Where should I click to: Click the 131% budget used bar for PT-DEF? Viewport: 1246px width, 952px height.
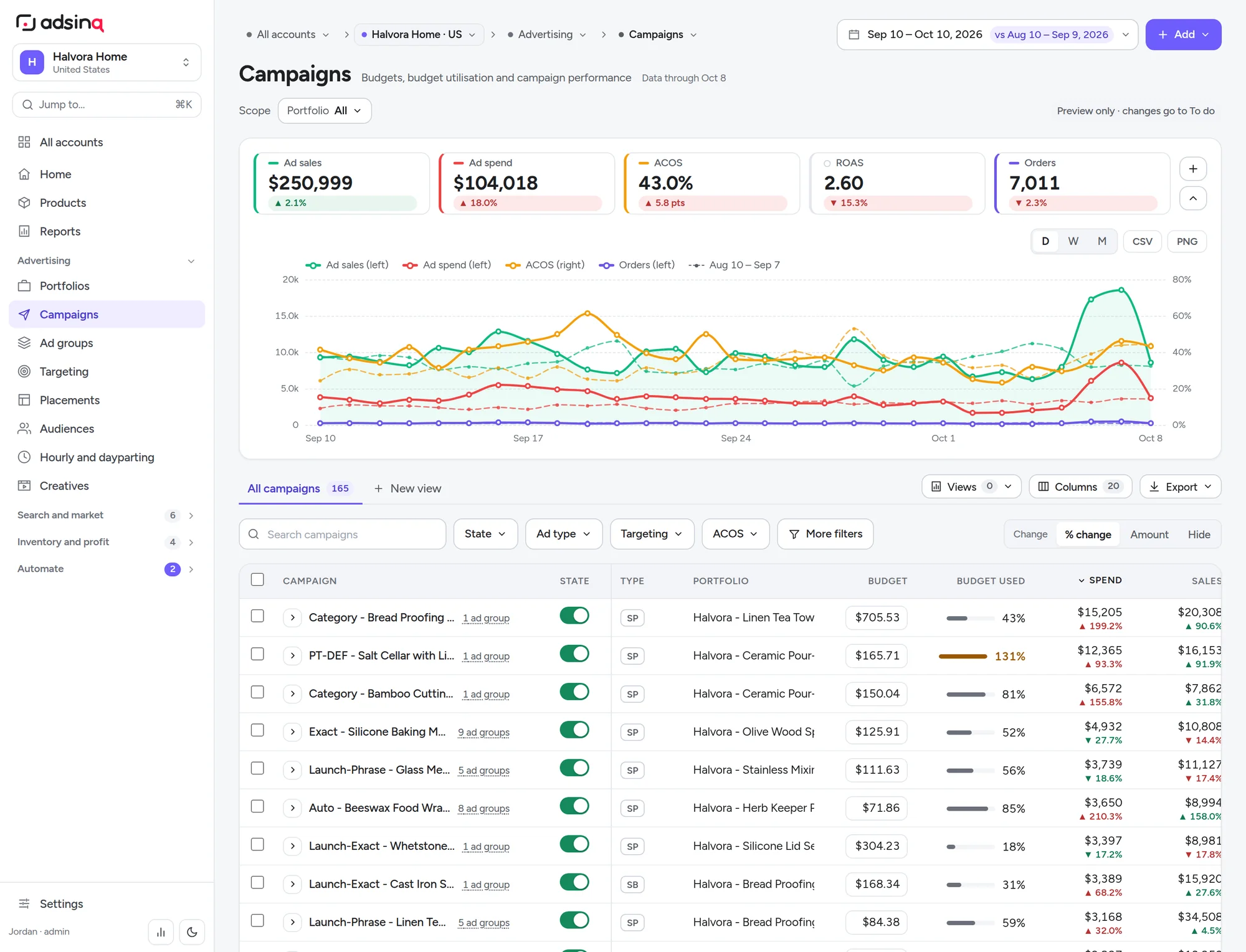click(x=963, y=656)
